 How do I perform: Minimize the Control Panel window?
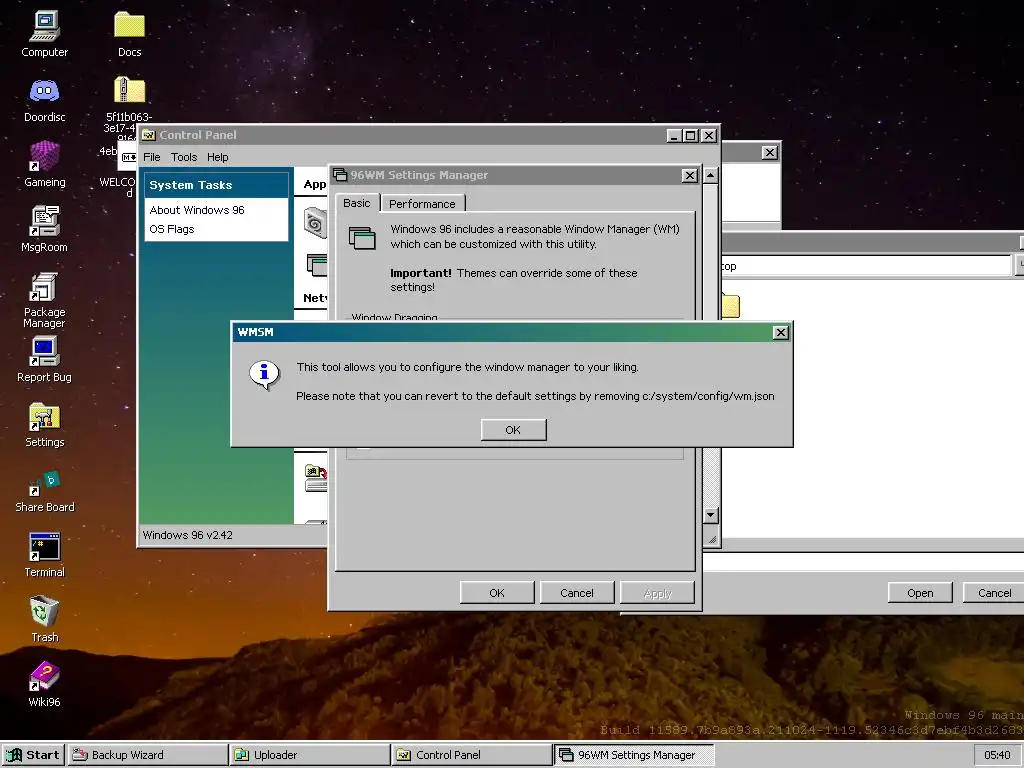[675, 135]
